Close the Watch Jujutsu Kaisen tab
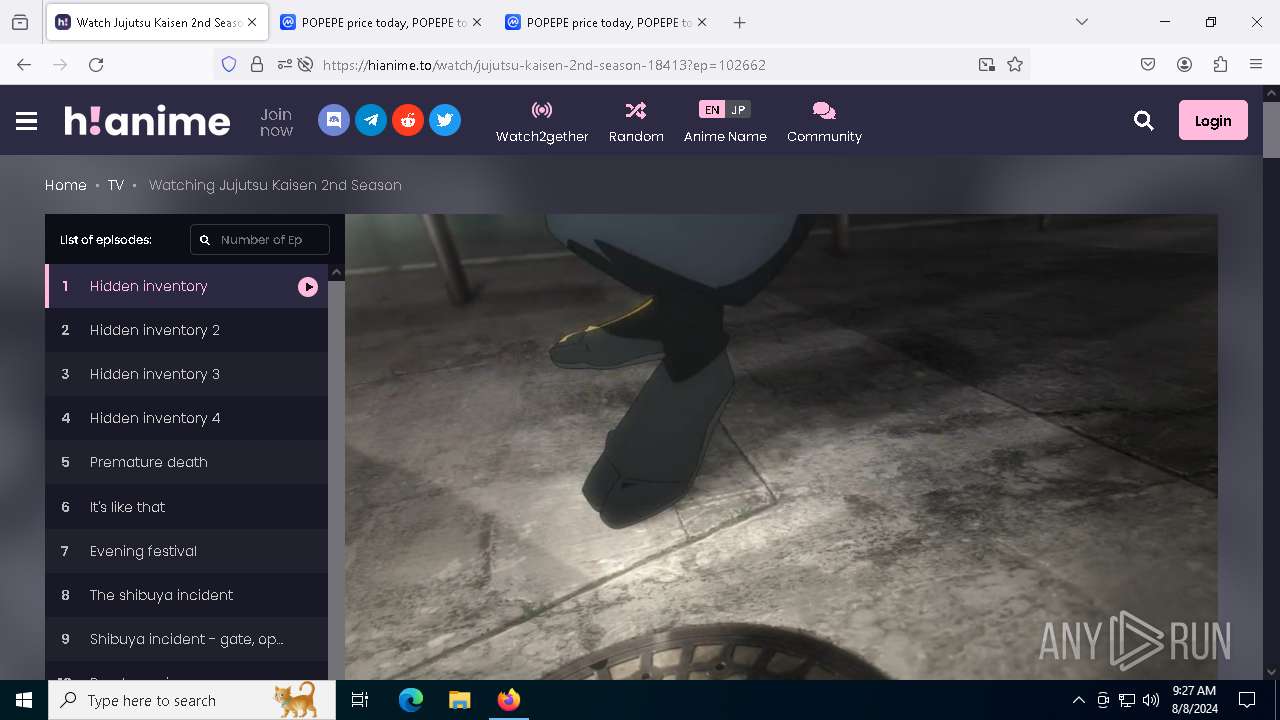This screenshot has width=1280, height=720. [252, 22]
